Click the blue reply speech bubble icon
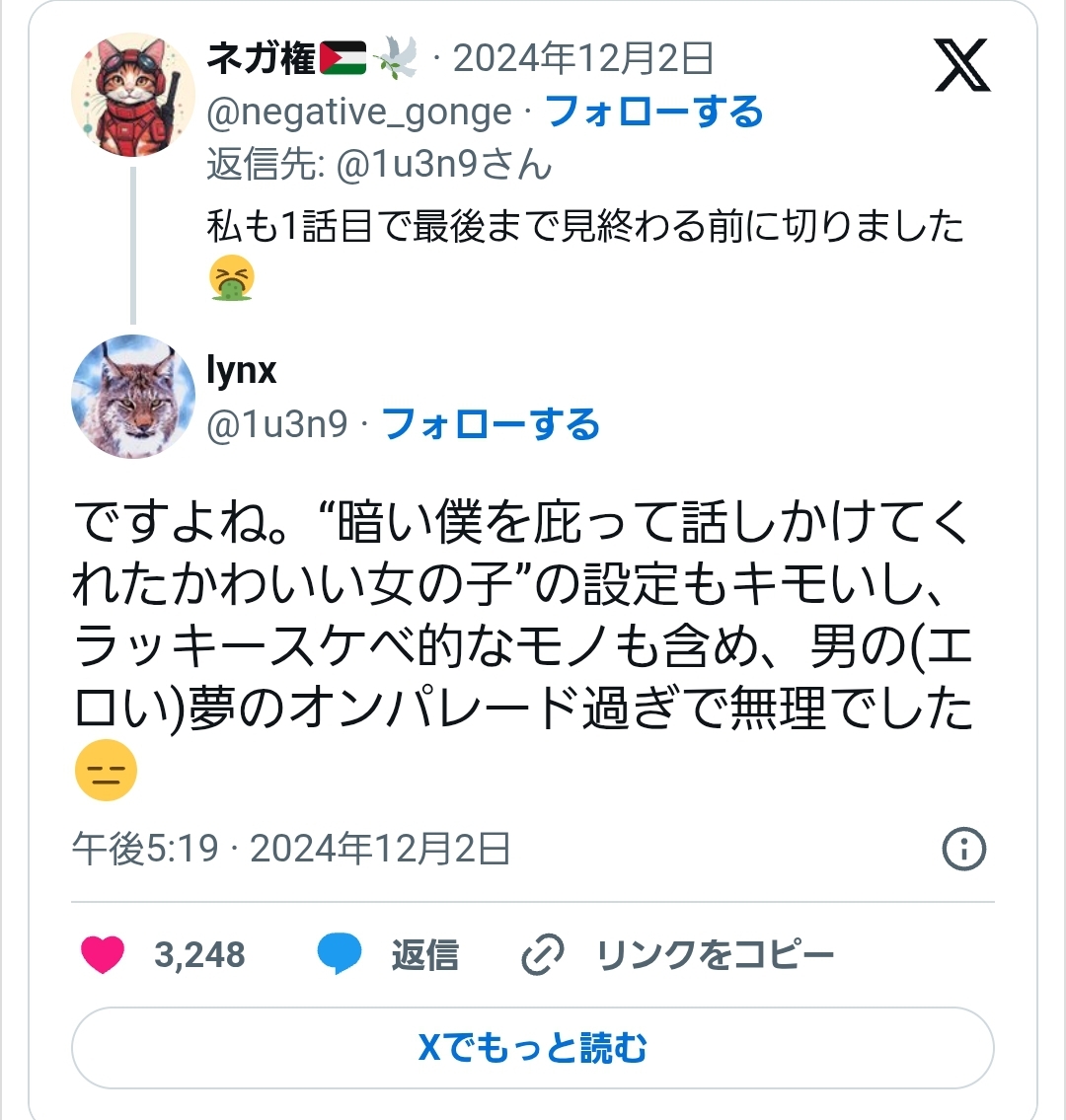Image resolution: width=1066 pixels, height=1120 pixels. tap(339, 955)
